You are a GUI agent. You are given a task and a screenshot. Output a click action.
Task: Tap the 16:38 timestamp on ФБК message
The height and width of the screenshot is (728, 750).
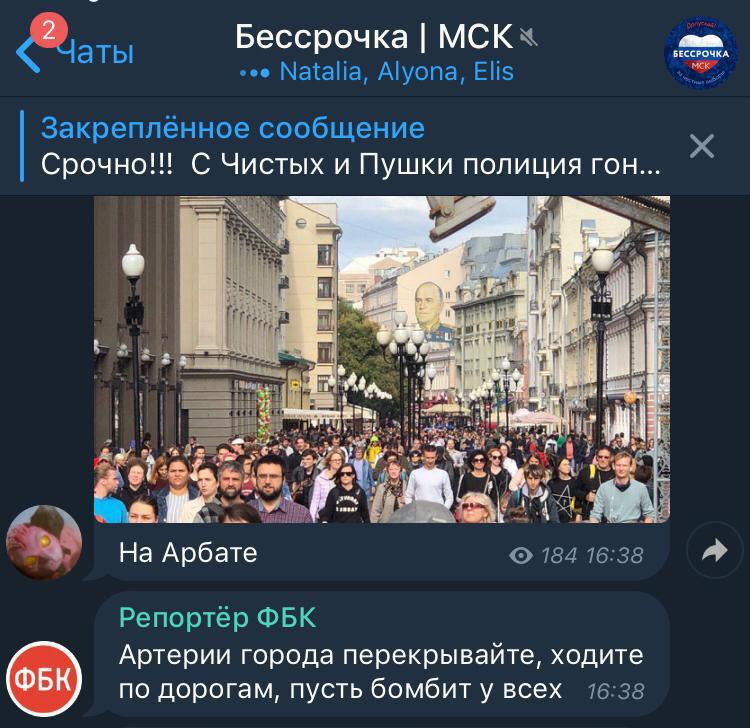point(616,692)
